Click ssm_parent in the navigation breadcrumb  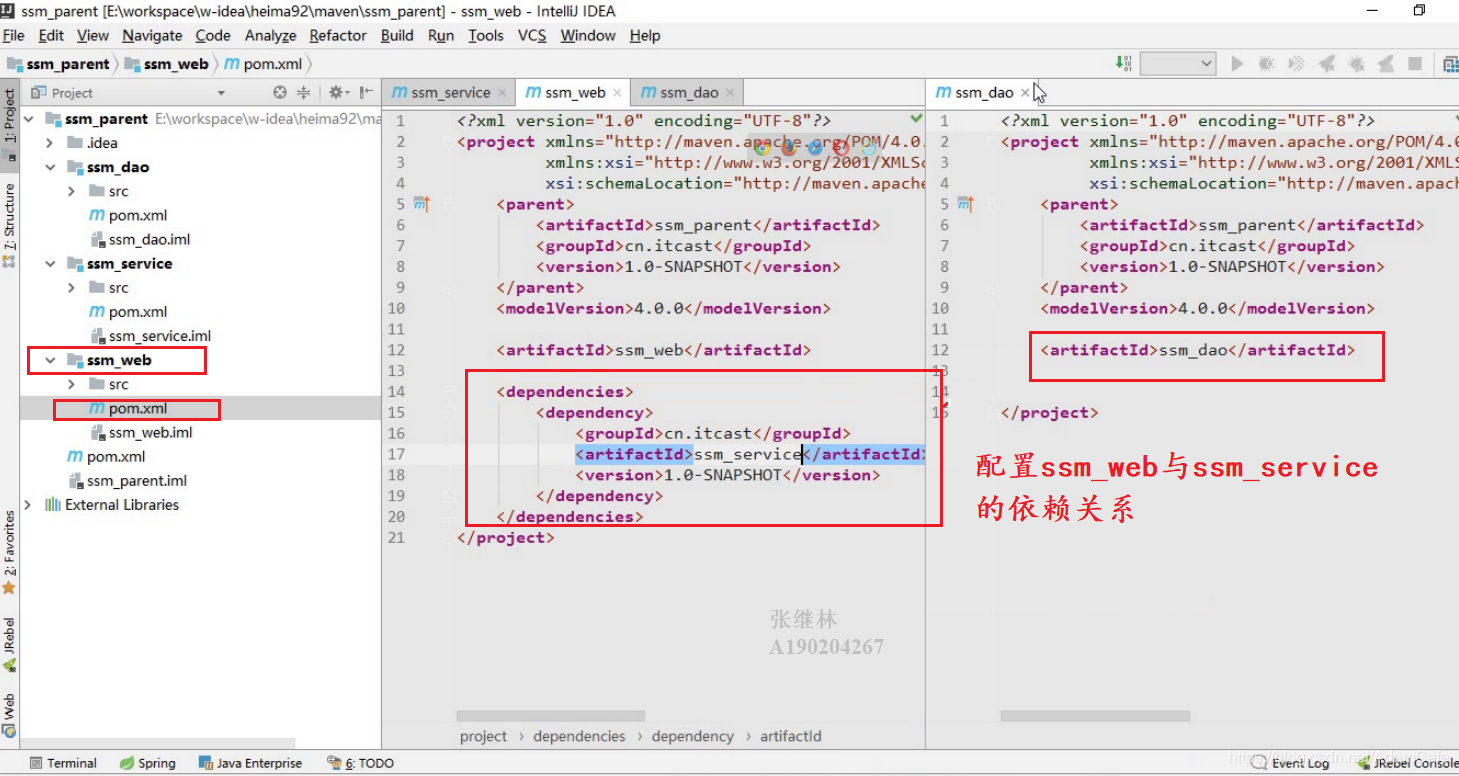pos(59,64)
